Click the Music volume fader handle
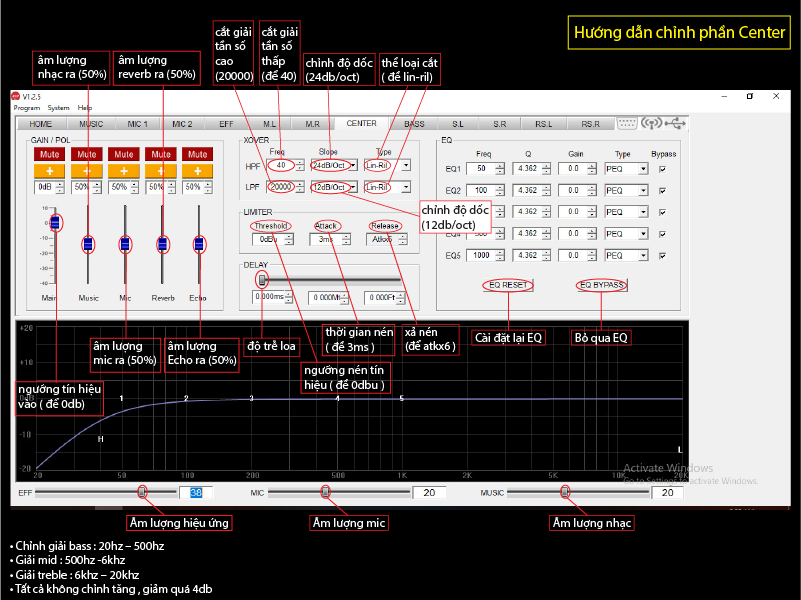Image resolution: width=801 pixels, height=600 pixels. point(88,245)
